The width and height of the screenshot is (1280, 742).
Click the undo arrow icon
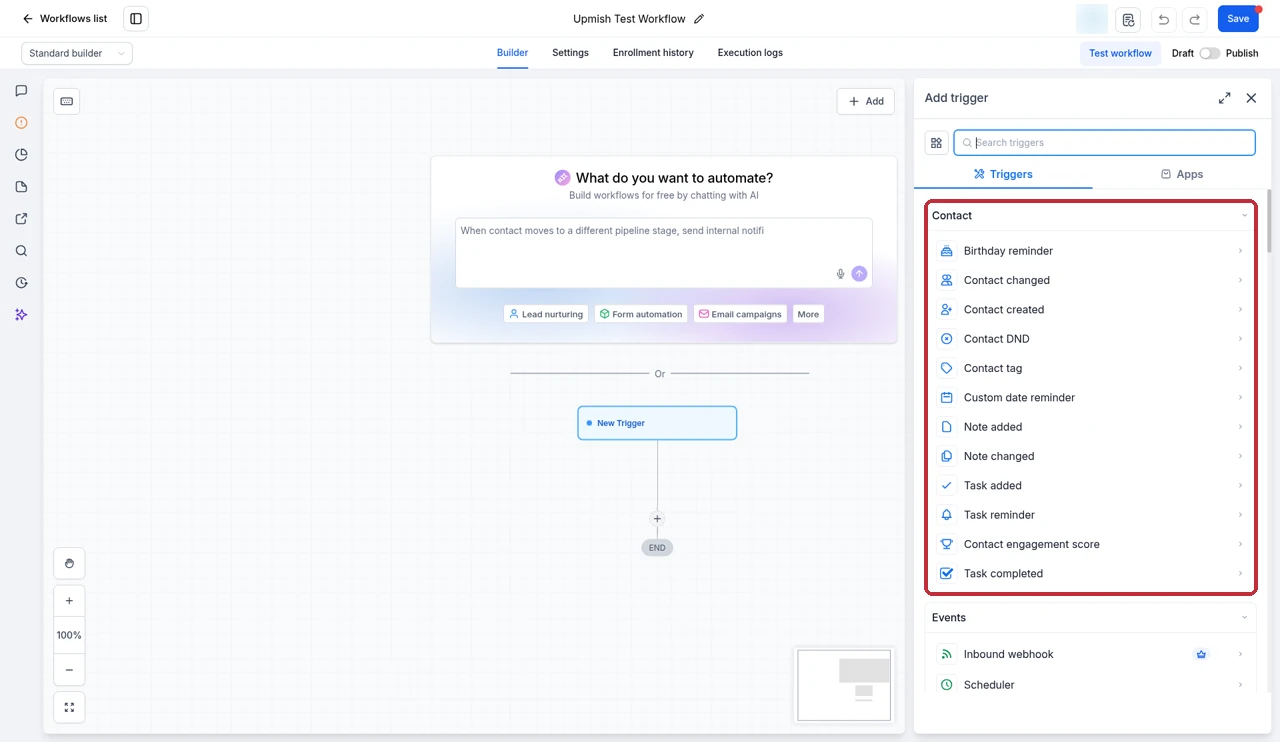[1163, 19]
